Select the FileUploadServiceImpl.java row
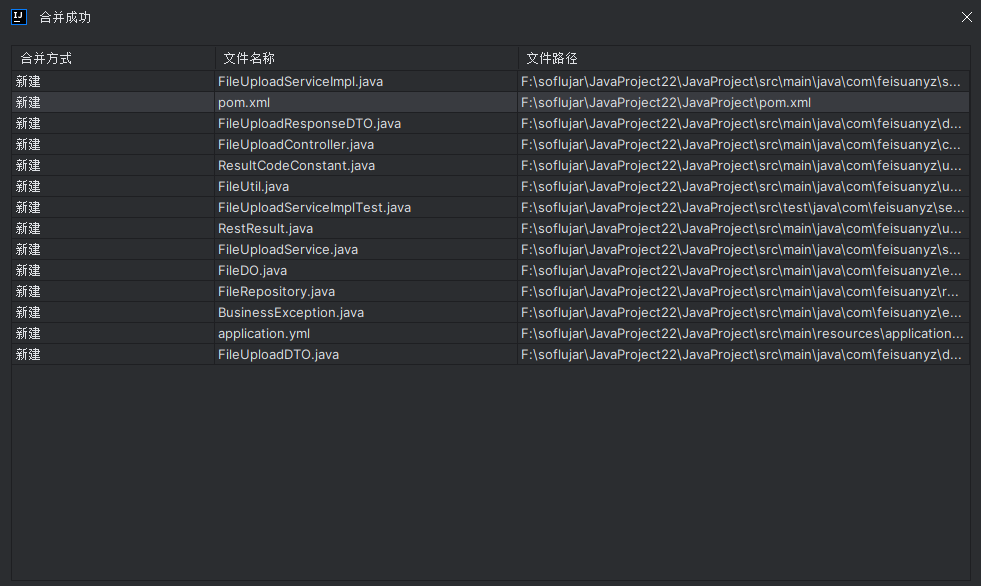This screenshot has height=586, width=981. [300, 81]
